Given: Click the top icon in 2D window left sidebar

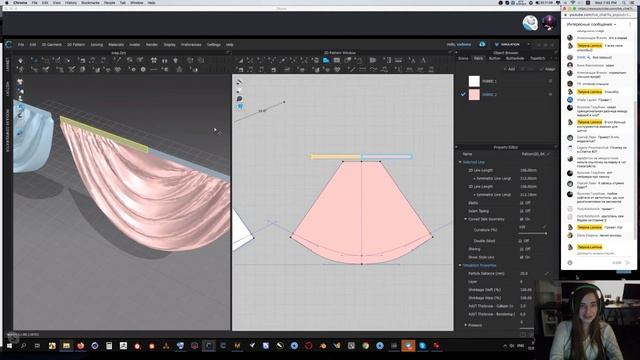Looking at the screenshot, I should point(240,82).
